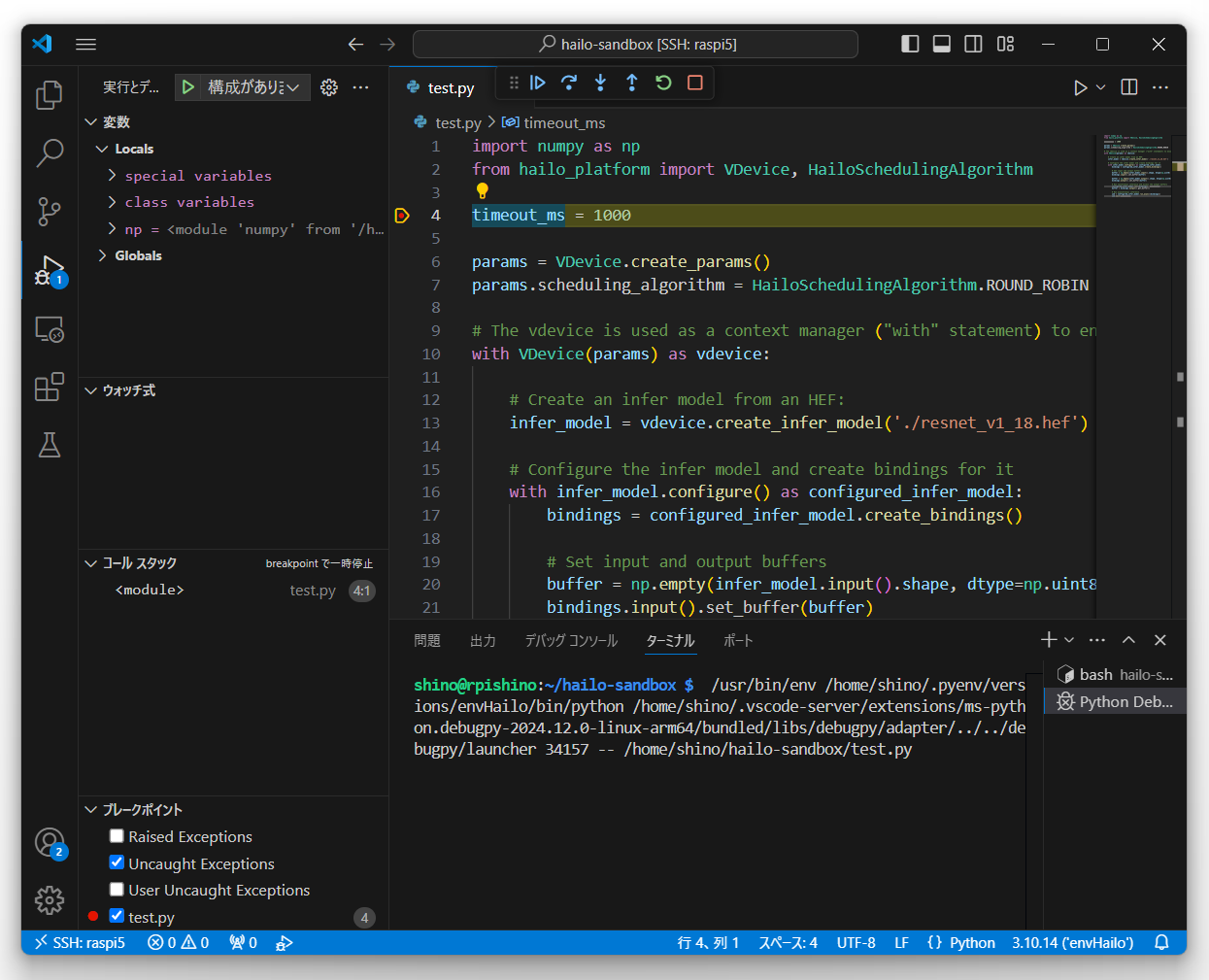Screen dimensions: 1209x980
Task: Collapse the Locals variable group
Action: (103, 148)
